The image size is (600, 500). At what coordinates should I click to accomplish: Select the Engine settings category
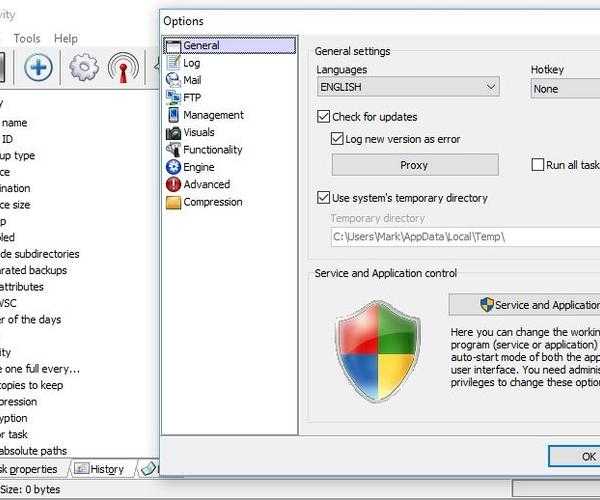[x=198, y=167]
